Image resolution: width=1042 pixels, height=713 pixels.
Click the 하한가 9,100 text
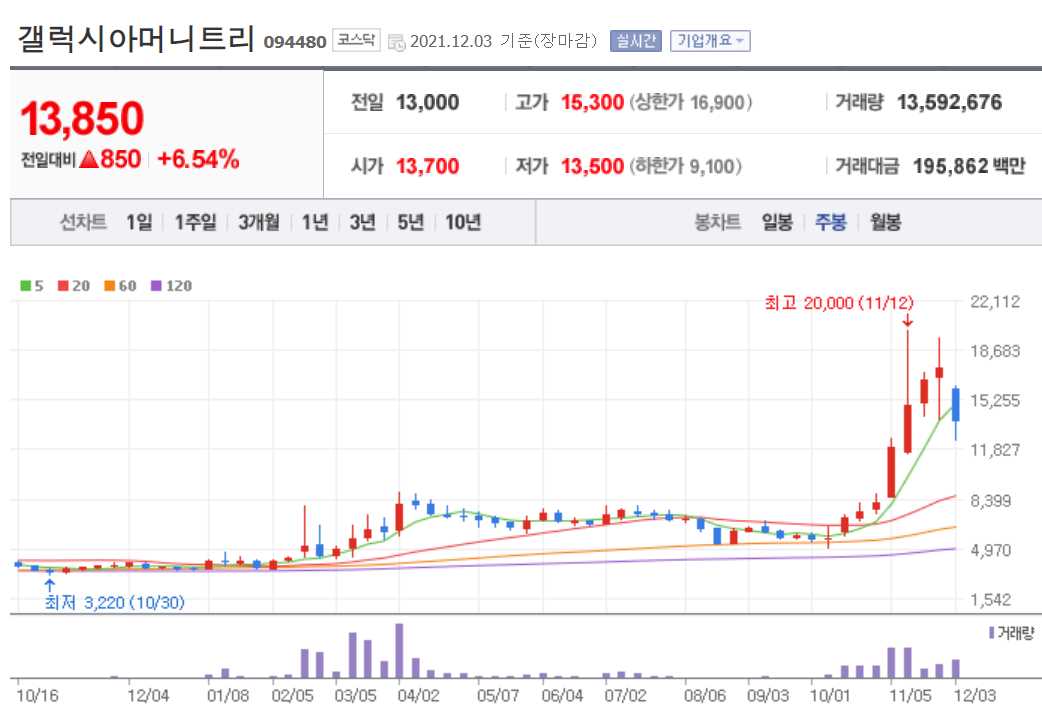(x=685, y=165)
